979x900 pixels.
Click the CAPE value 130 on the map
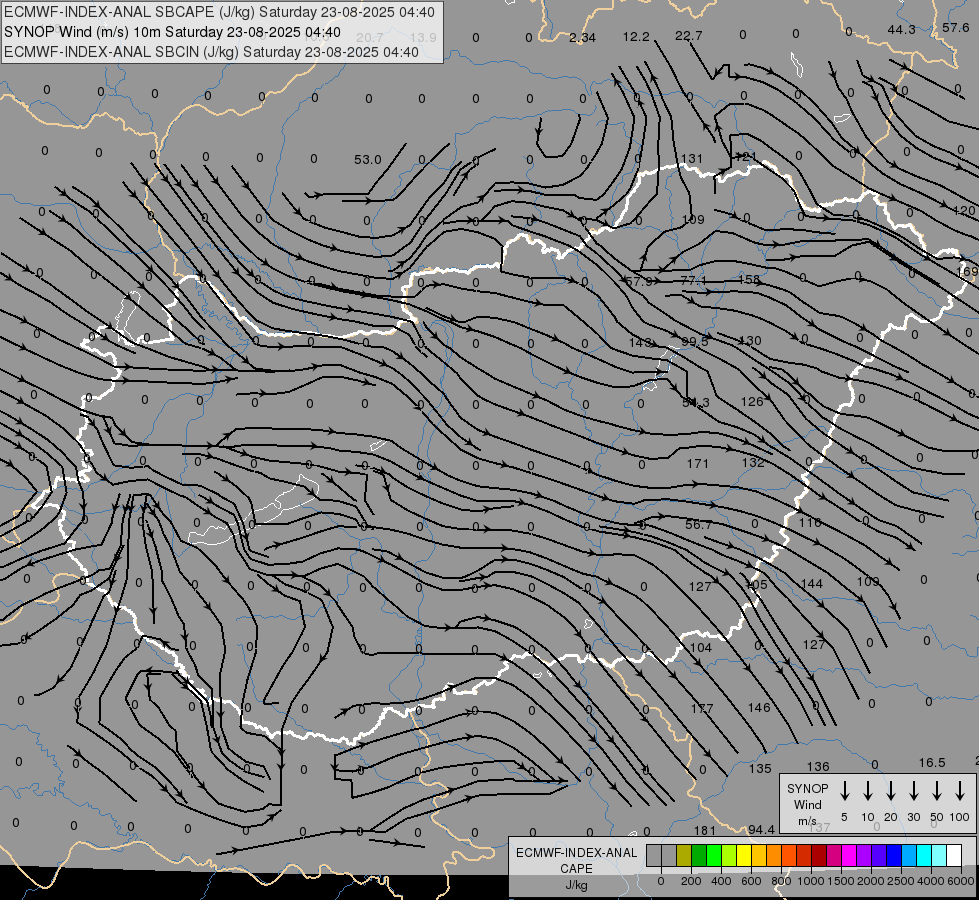749,340
